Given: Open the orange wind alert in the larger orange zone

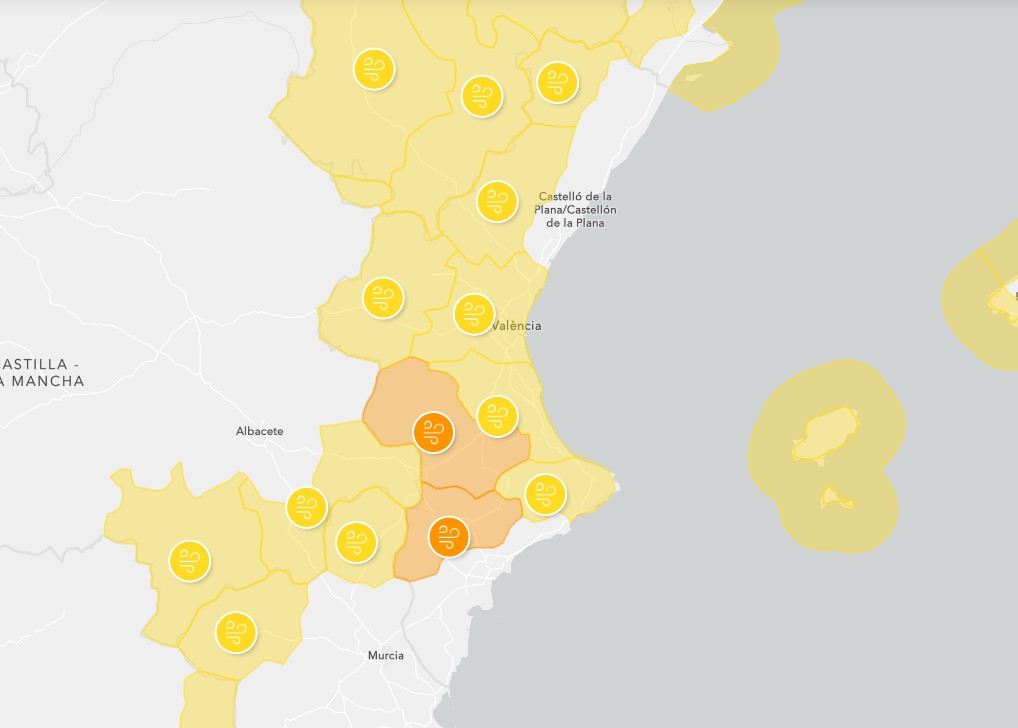Looking at the screenshot, I should [x=433, y=432].
